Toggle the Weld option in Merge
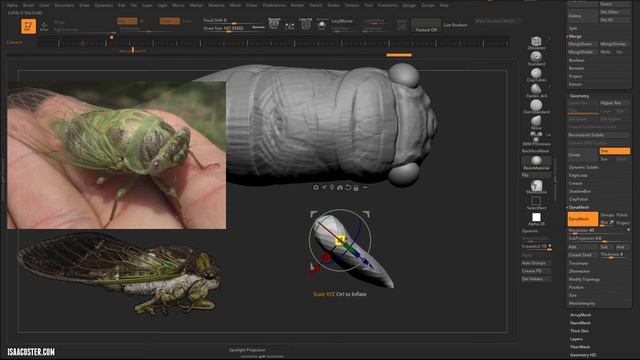Viewport: 640px width, 360px height. [x=605, y=52]
